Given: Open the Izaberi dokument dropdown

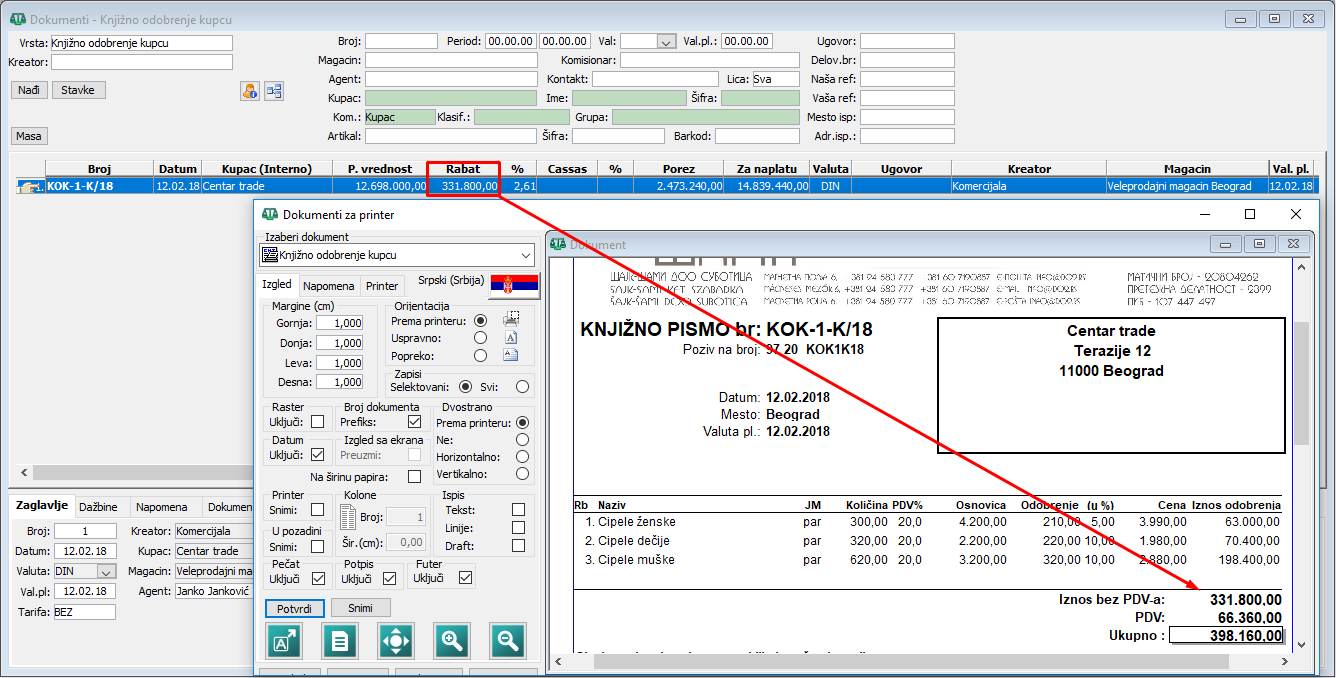Looking at the screenshot, I should tap(398, 255).
